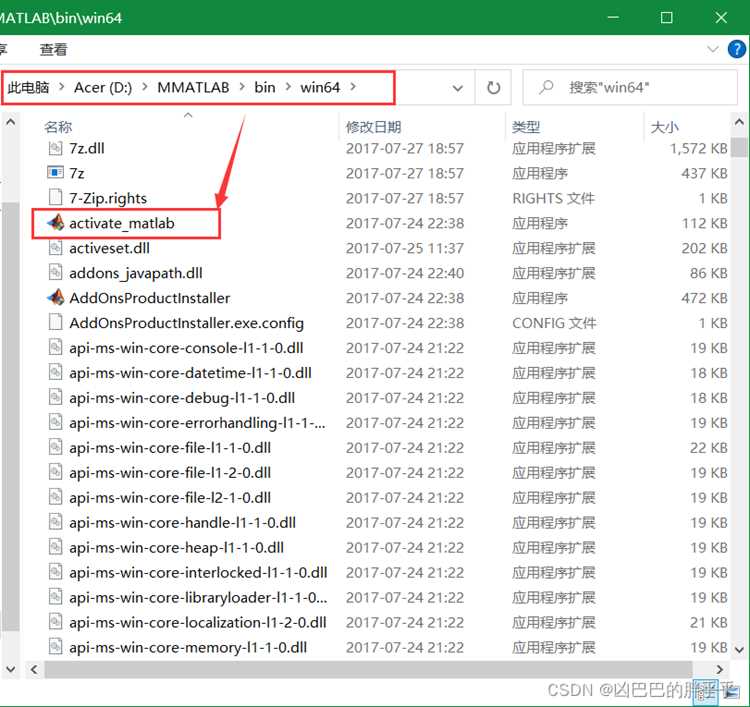Image resolution: width=750 pixels, height=707 pixels.
Task: Click the 7-Zip.rights file icon
Action: pyautogui.click(x=55, y=197)
